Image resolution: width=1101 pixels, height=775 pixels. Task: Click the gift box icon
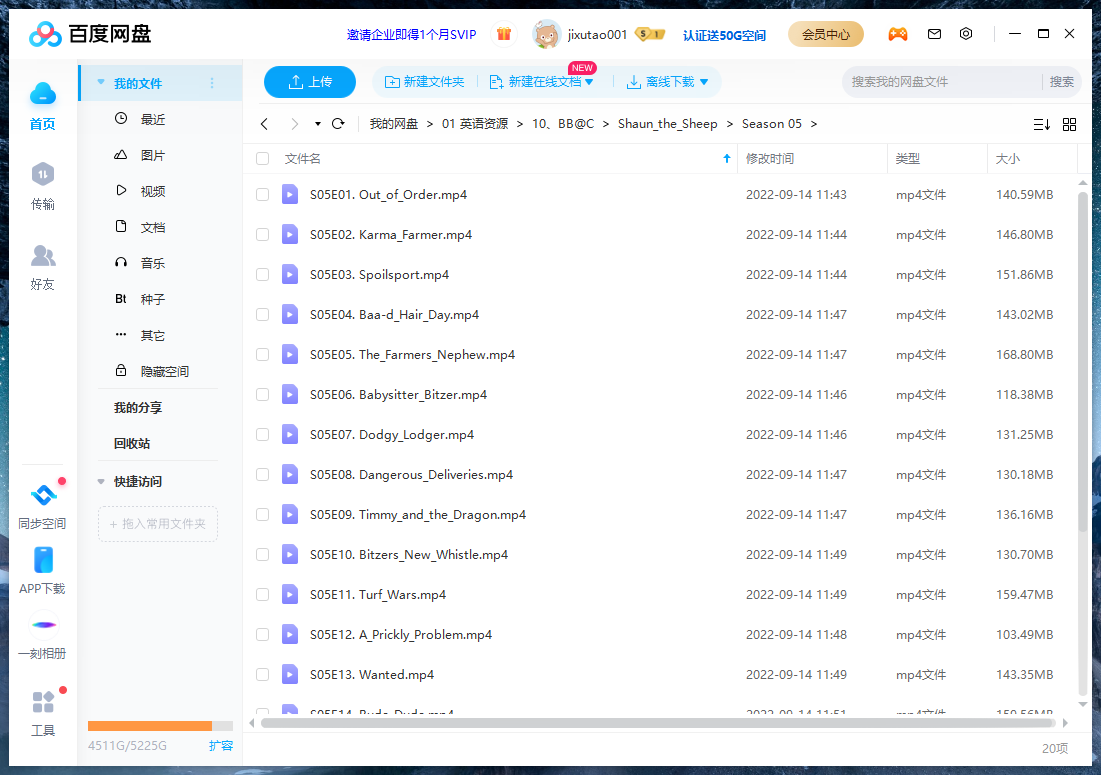[503, 34]
